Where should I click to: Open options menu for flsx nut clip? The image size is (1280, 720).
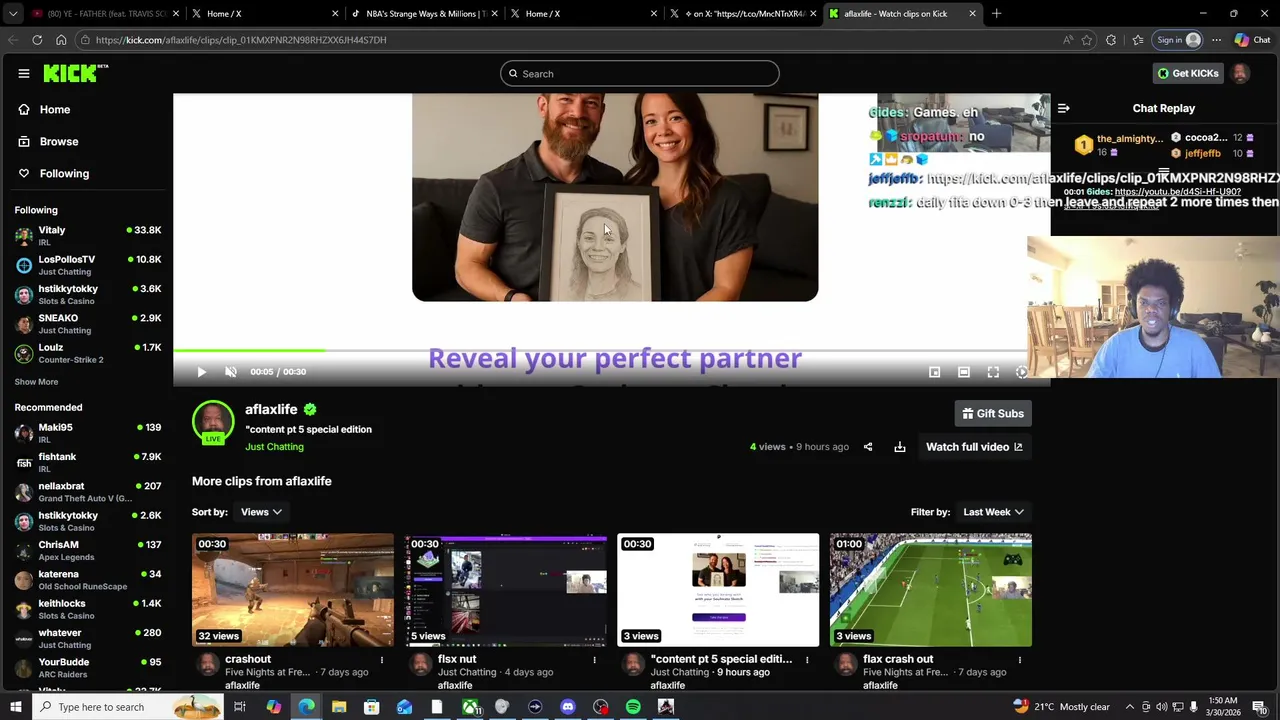(x=594, y=660)
